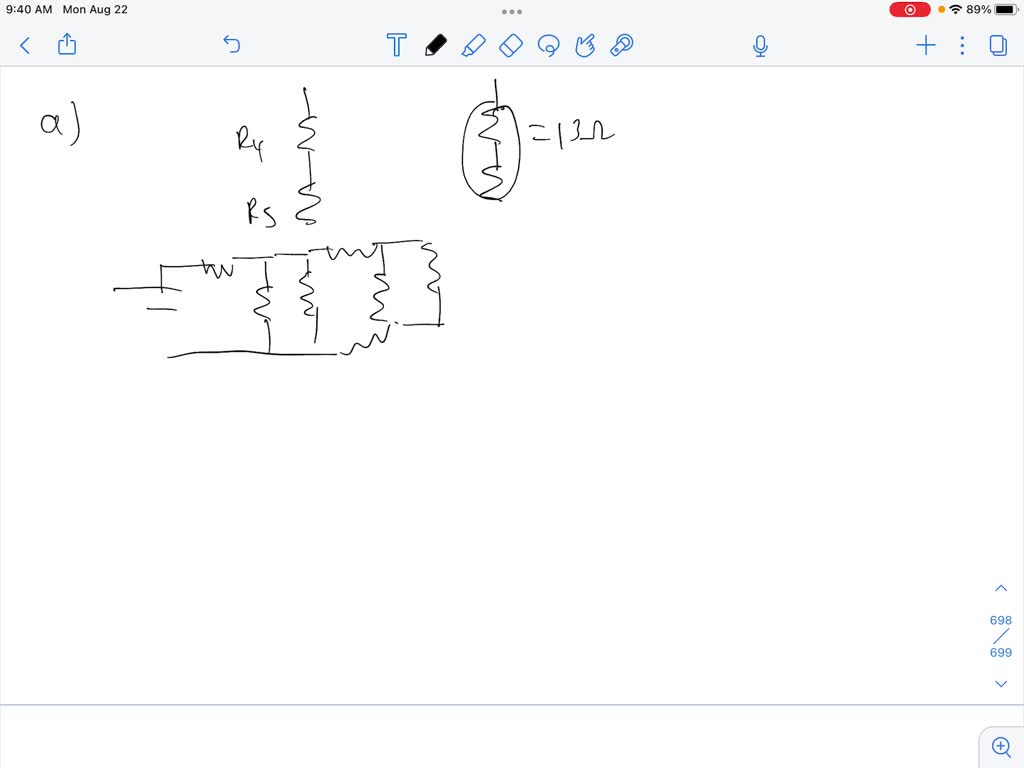
Task: Select the Text tool
Action: pyautogui.click(x=397, y=45)
